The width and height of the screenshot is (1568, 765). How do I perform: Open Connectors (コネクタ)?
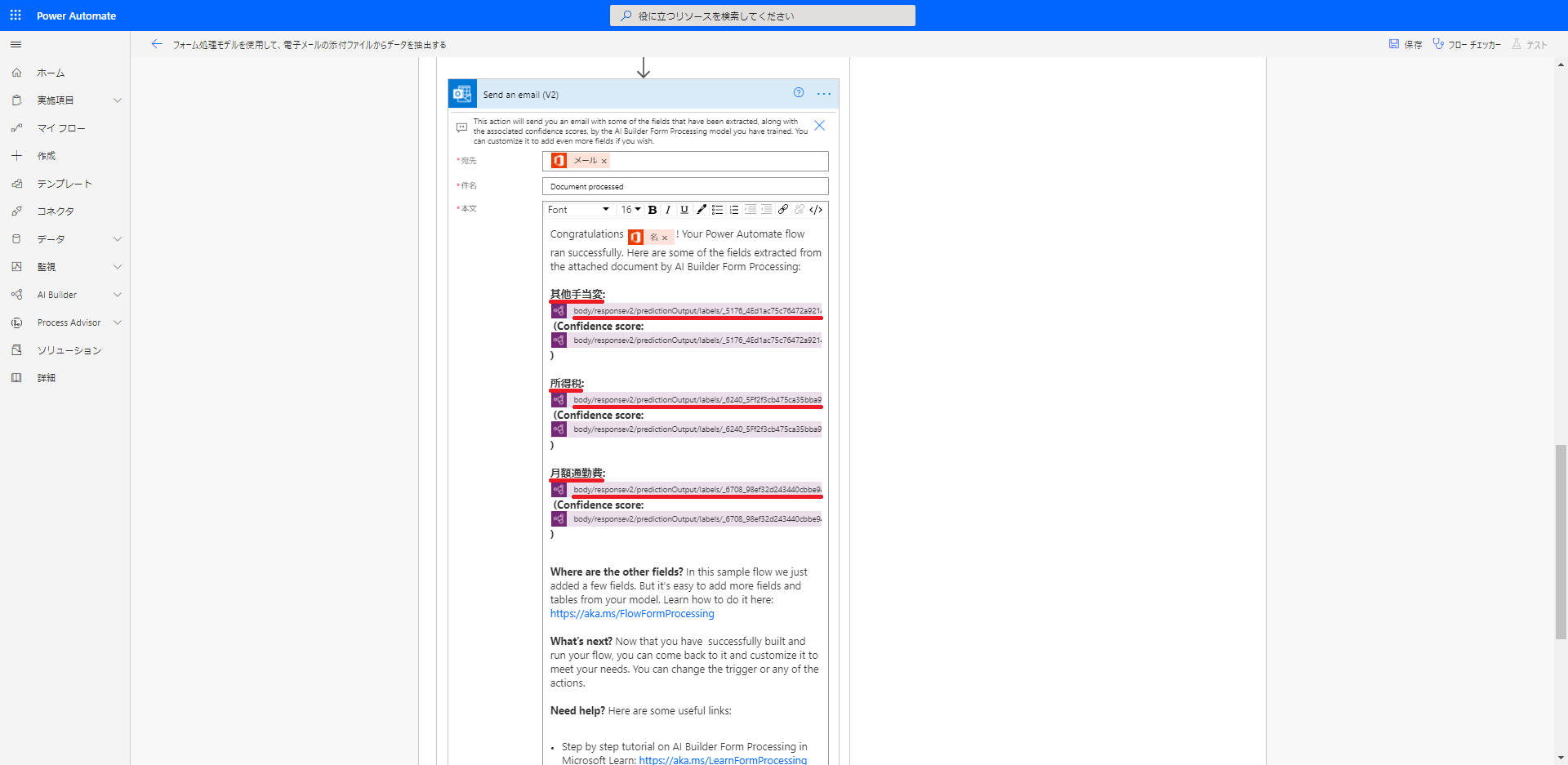pyautogui.click(x=65, y=211)
